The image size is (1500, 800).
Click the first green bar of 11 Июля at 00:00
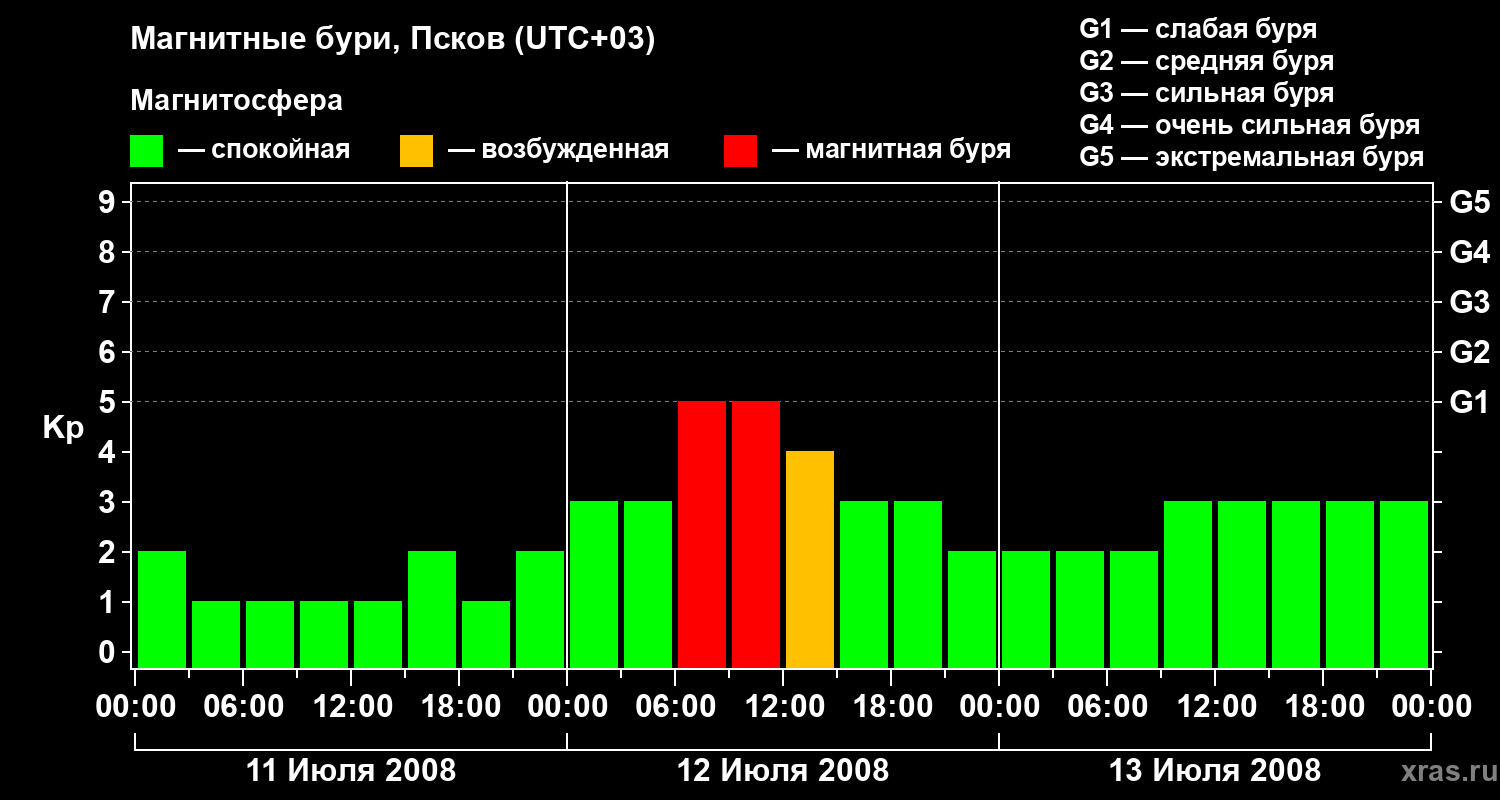pyautogui.click(x=162, y=610)
